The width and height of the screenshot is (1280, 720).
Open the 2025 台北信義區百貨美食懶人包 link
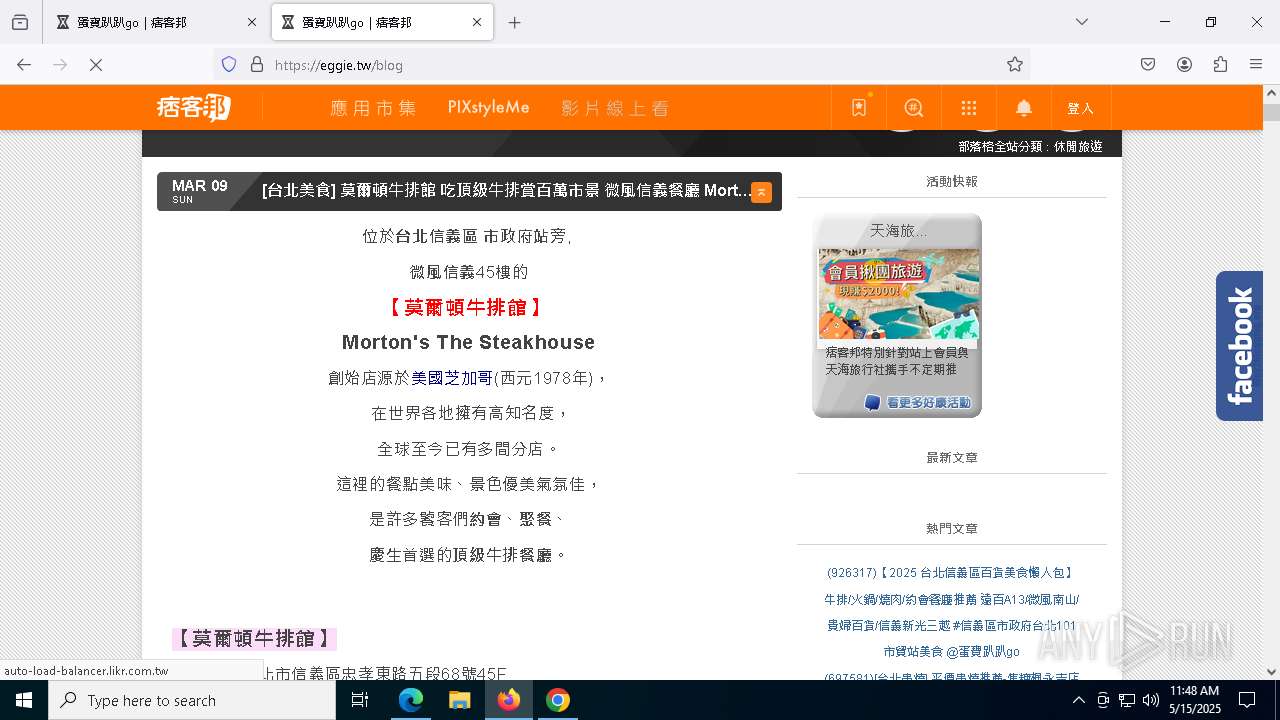click(x=950, y=573)
